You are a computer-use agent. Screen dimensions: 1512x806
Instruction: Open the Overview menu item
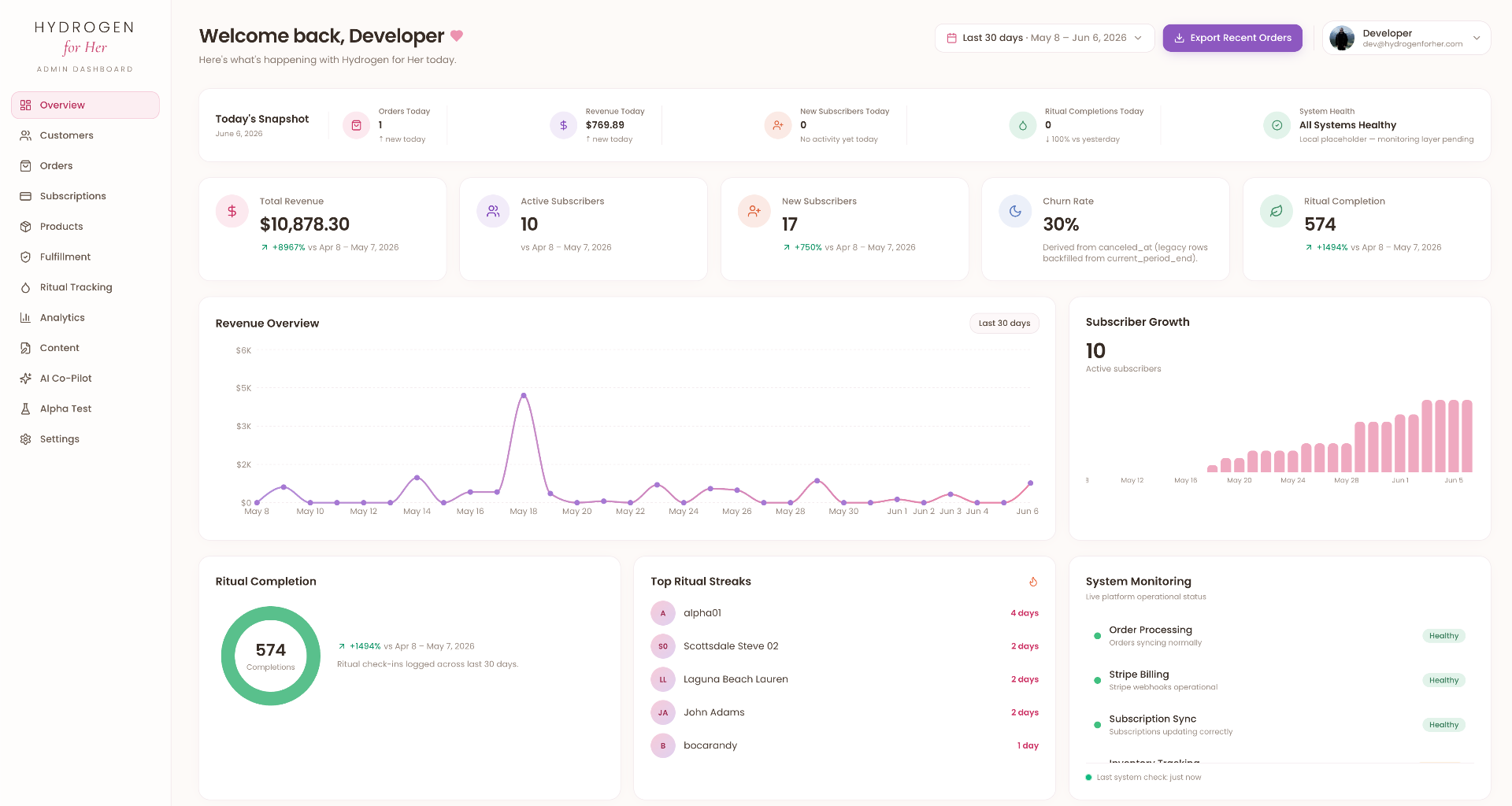85,105
